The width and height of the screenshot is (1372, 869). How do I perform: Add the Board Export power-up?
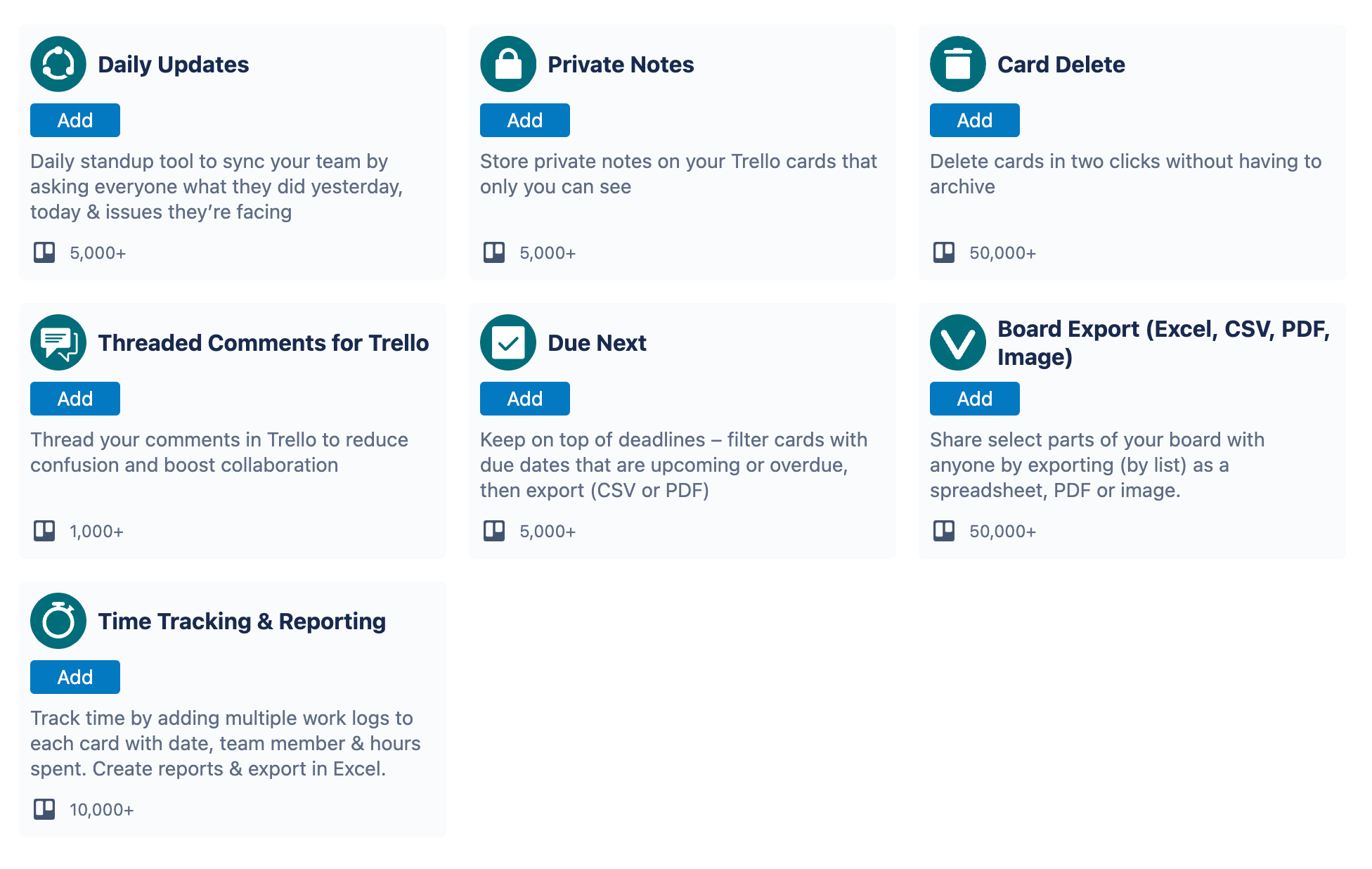(x=974, y=399)
